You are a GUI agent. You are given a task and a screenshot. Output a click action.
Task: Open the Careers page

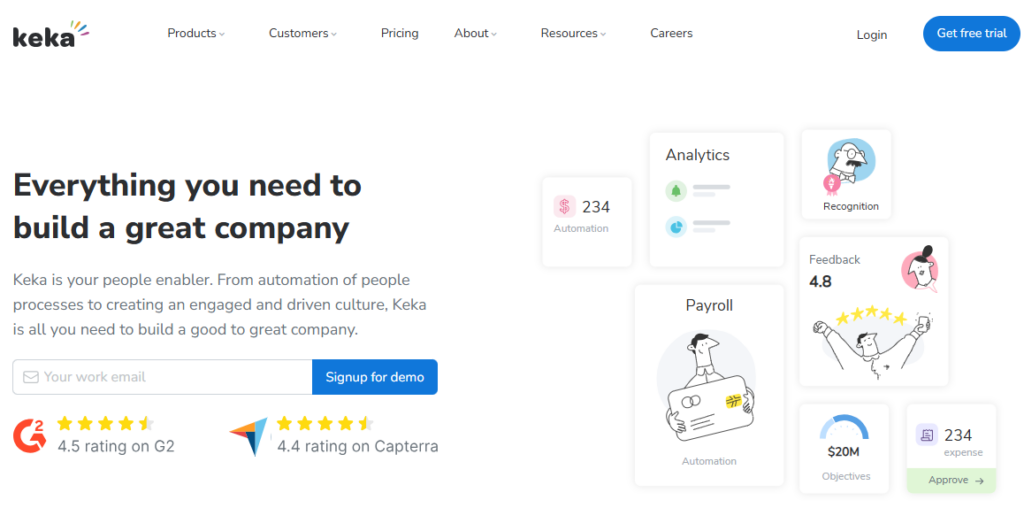[671, 33]
